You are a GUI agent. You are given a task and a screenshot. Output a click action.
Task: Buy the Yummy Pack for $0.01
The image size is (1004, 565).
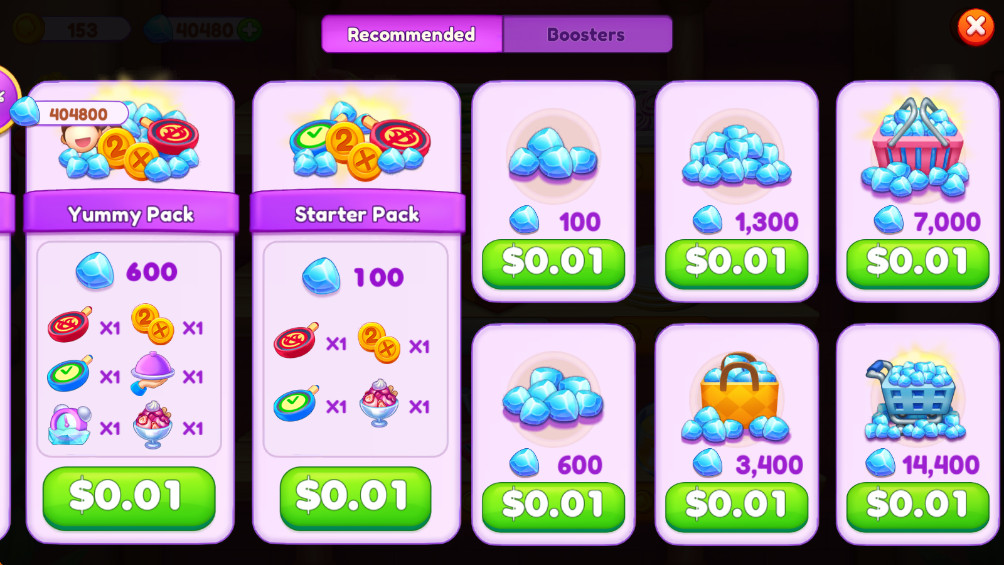pos(129,498)
